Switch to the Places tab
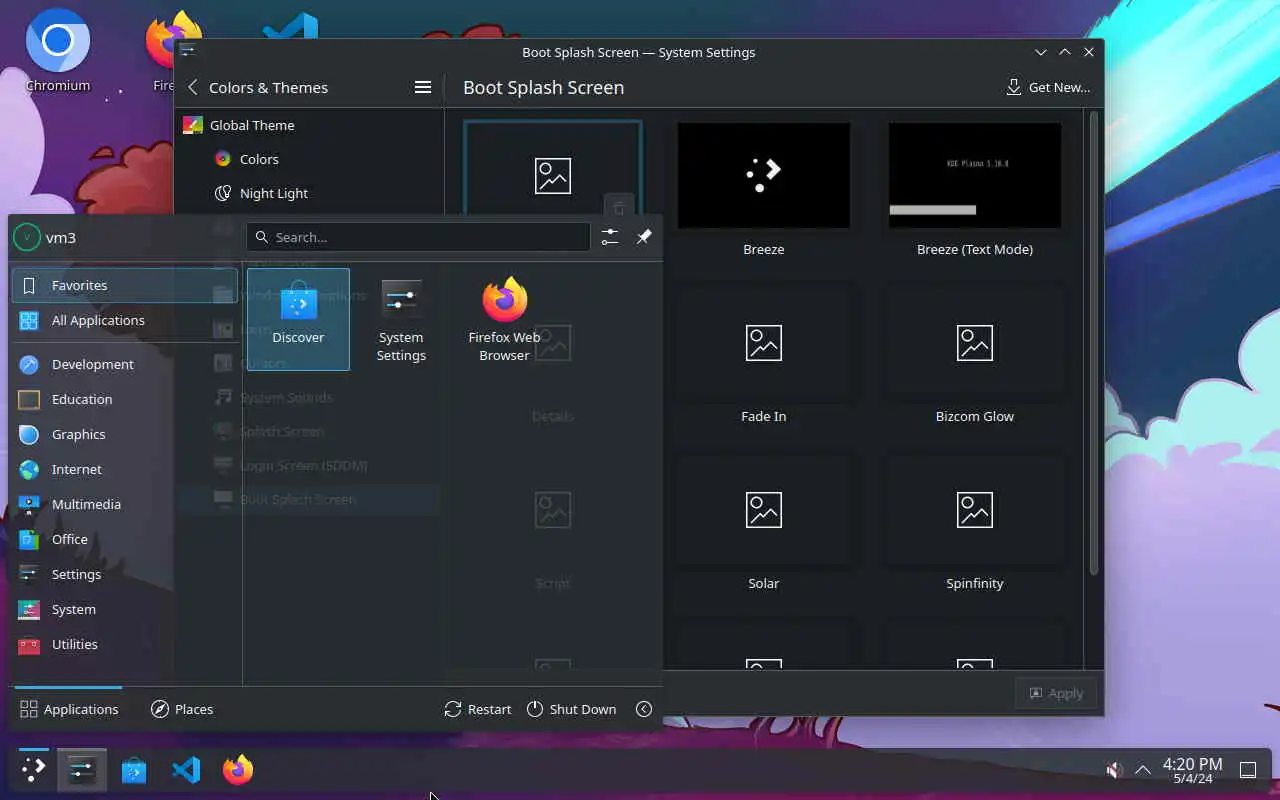 (182, 709)
